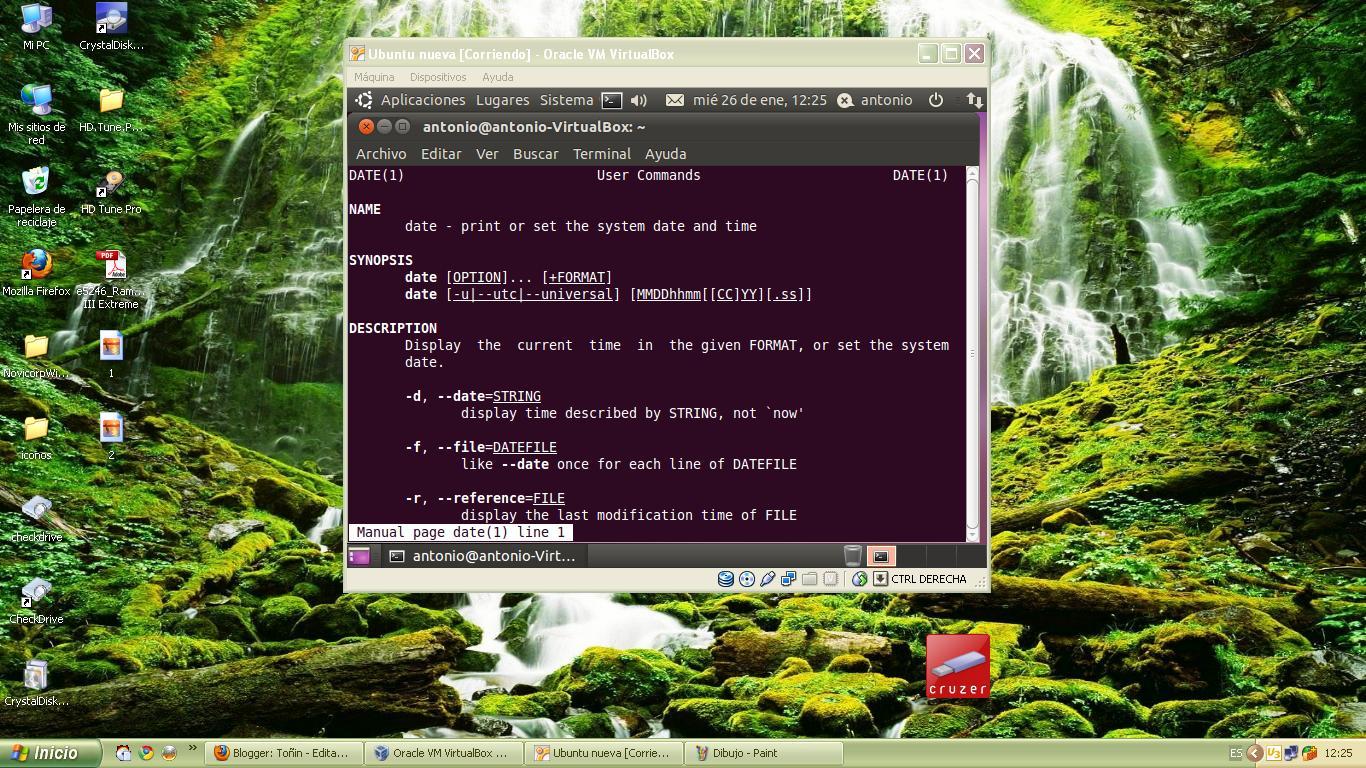Click the chat status icon beside antonio
Image resolution: width=1366 pixels, height=768 pixels.
(845, 100)
